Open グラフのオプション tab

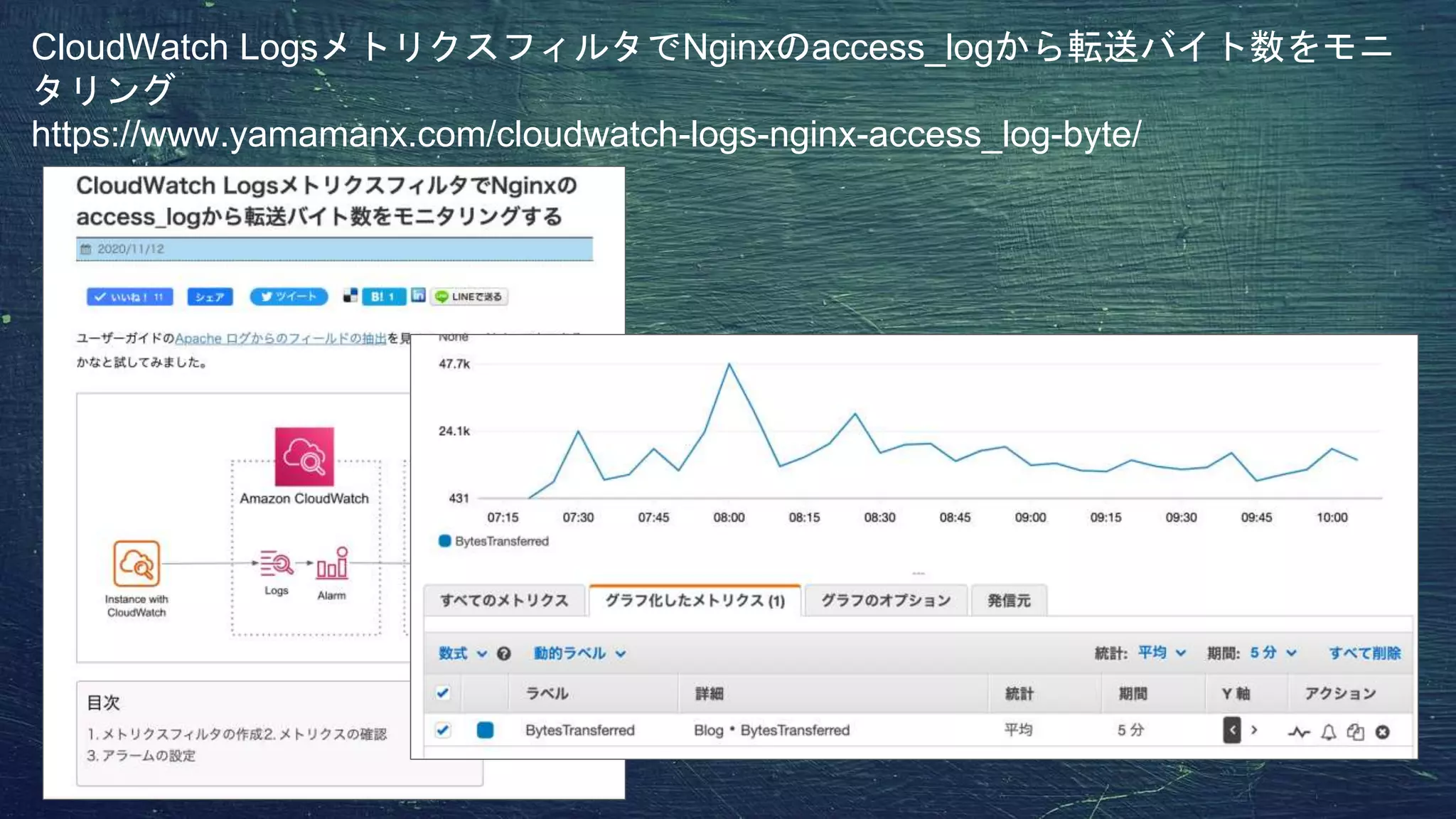point(886,601)
